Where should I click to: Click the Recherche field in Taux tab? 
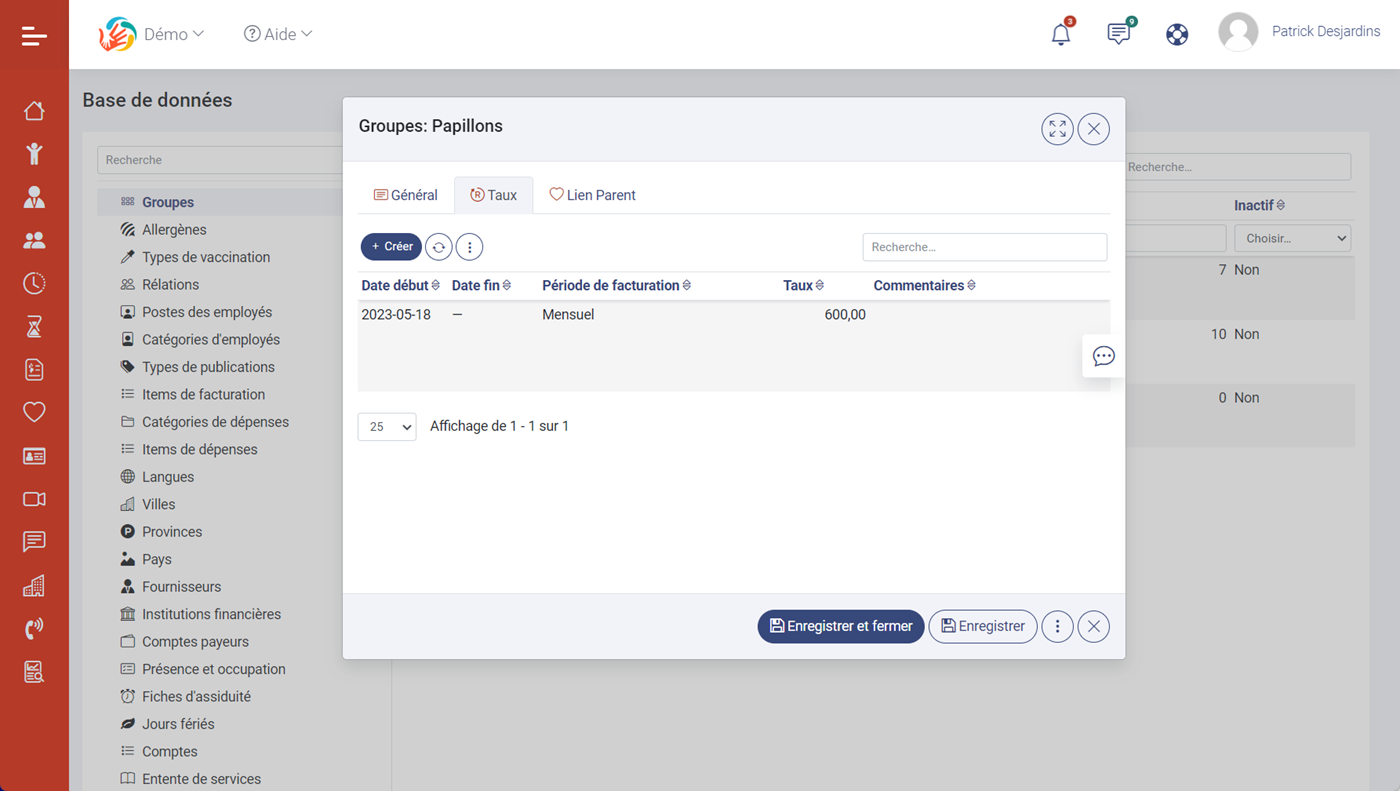pos(984,247)
